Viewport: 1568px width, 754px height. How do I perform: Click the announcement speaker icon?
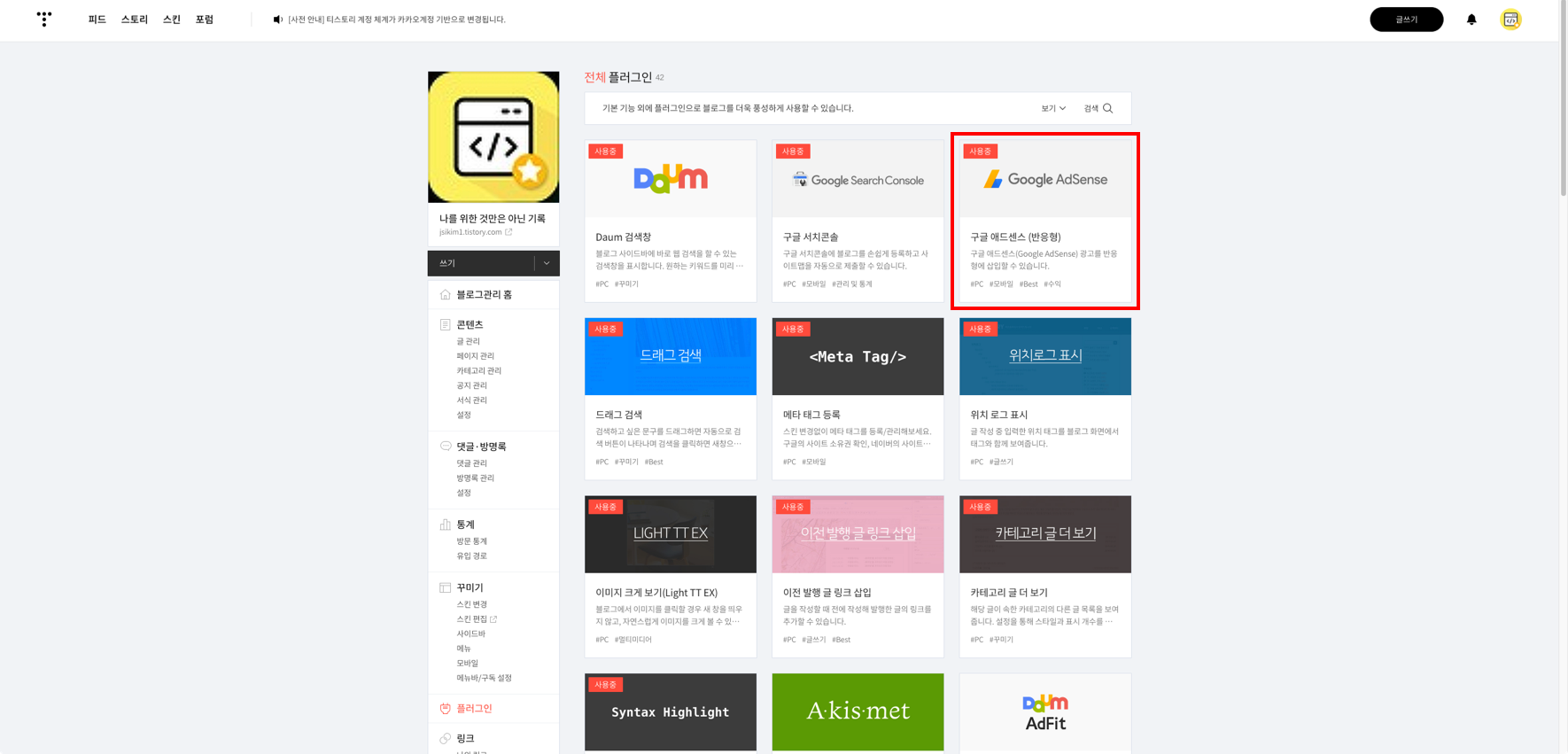point(277,19)
